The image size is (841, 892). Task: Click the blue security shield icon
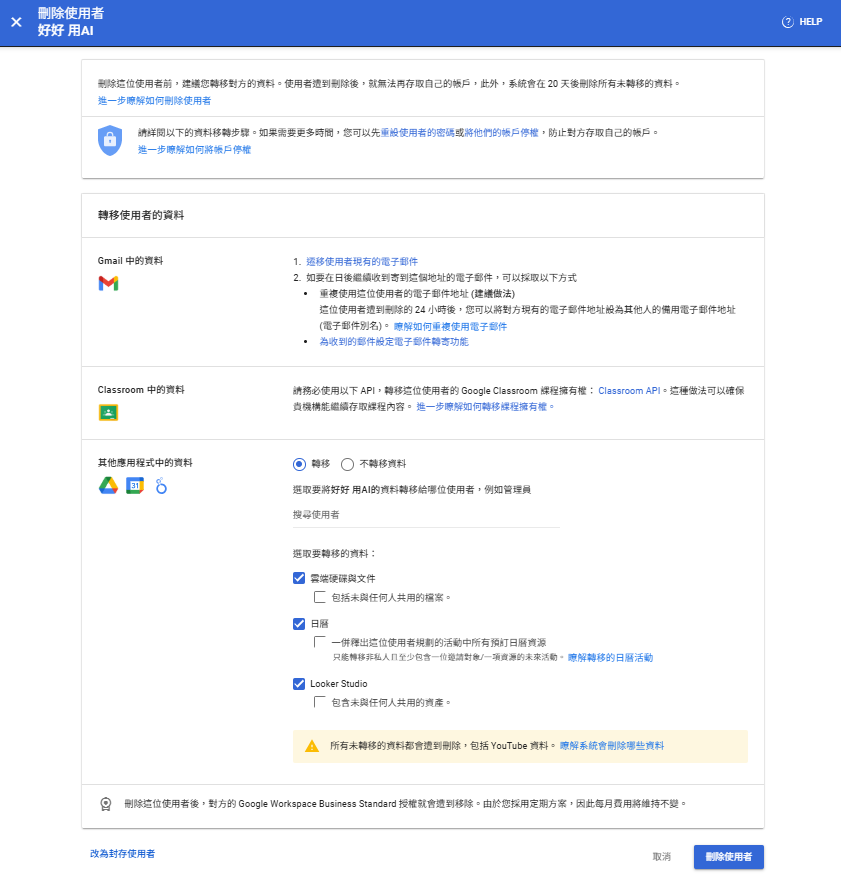coord(109,140)
